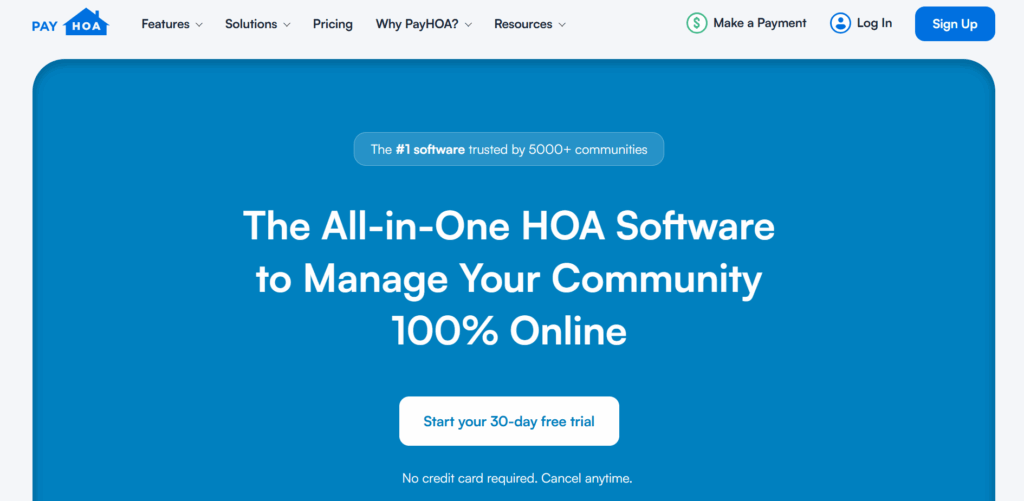Open the Solutions menu label
The width and height of the screenshot is (1024, 501).
coord(251,24)
